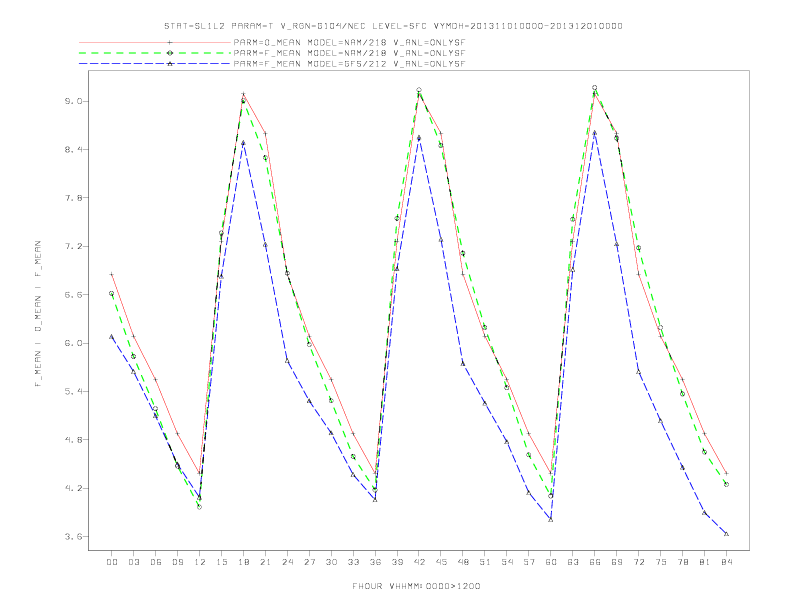
Task: Click the green dashed line sample in legend
Action: point(155,53)
